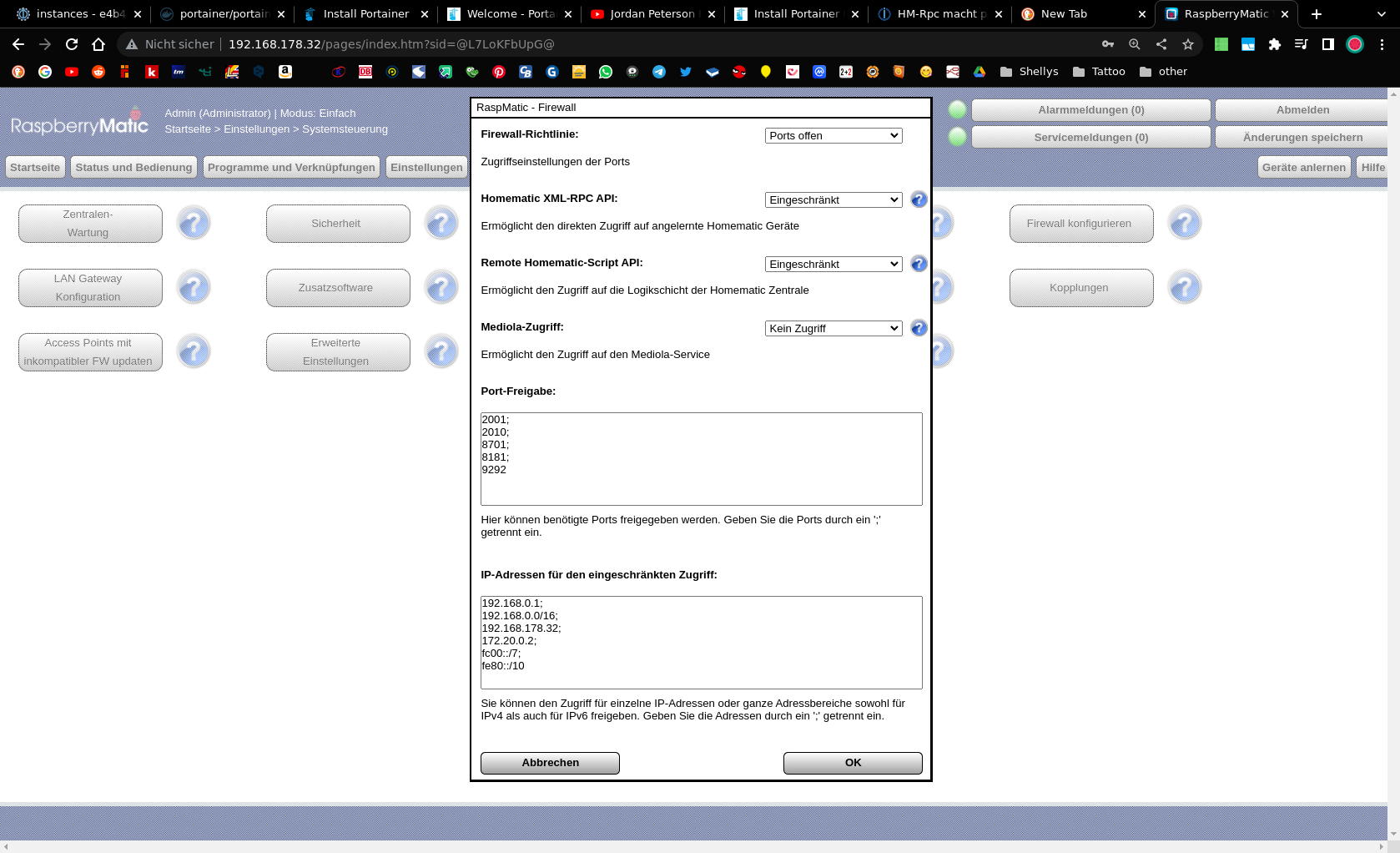Click the browser back arrow
Screen dimensions: 1400x853
(18, 44)
